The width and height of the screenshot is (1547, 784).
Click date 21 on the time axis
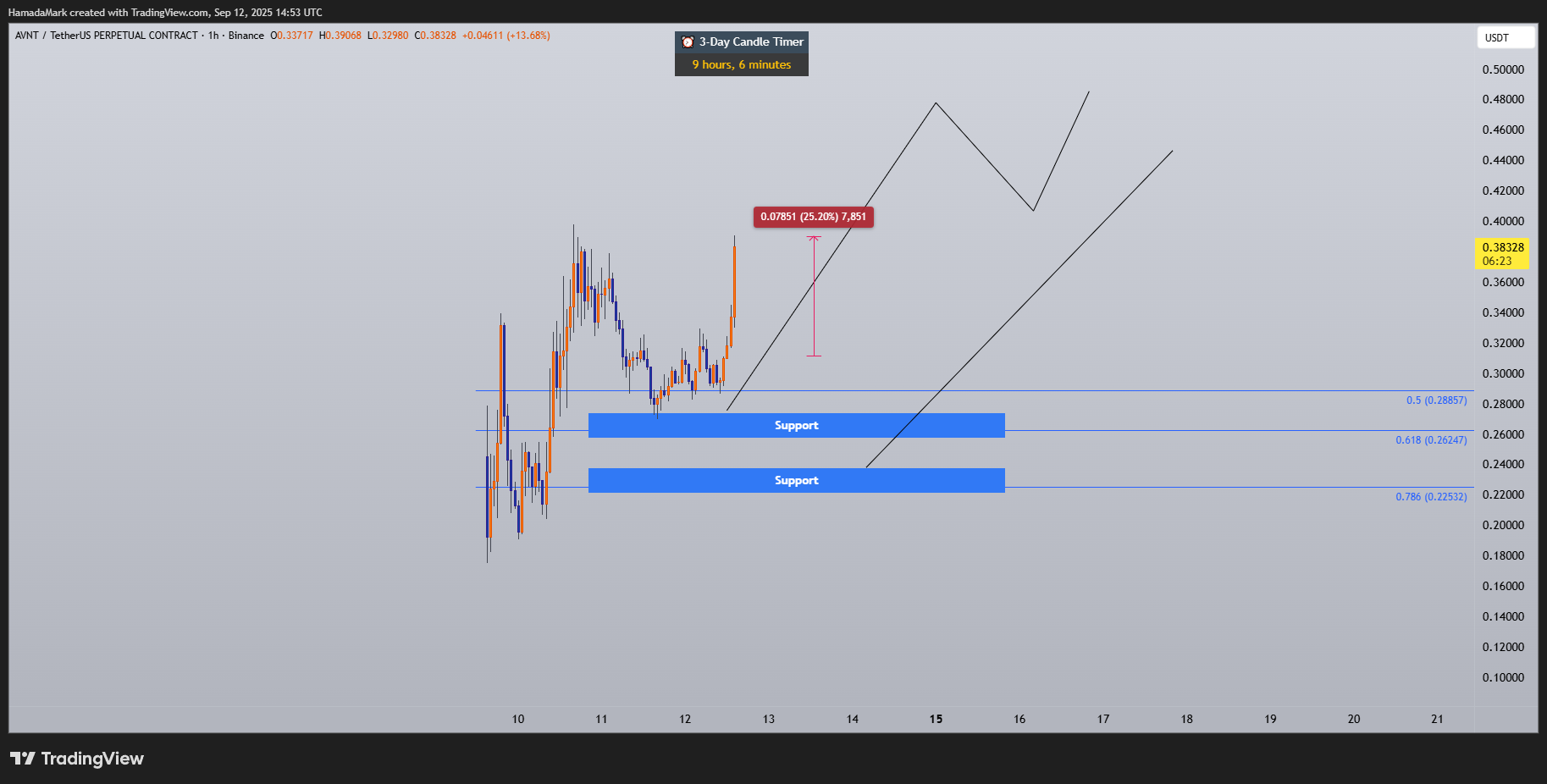(1437, 719)
